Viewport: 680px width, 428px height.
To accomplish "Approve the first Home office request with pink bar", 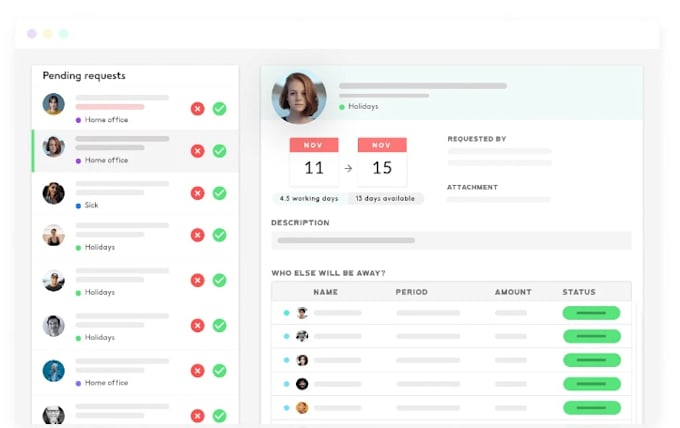I will pos(219,108).
